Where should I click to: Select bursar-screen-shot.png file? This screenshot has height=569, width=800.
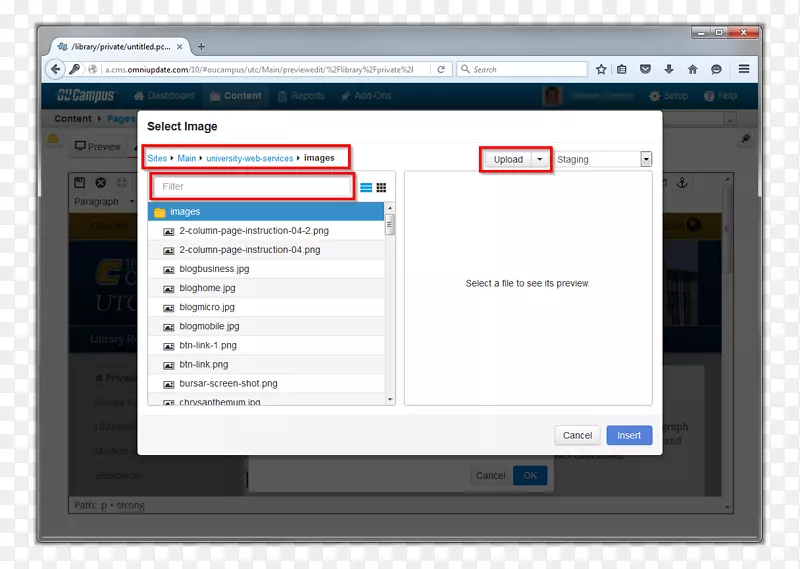click(x=266, y=383)
